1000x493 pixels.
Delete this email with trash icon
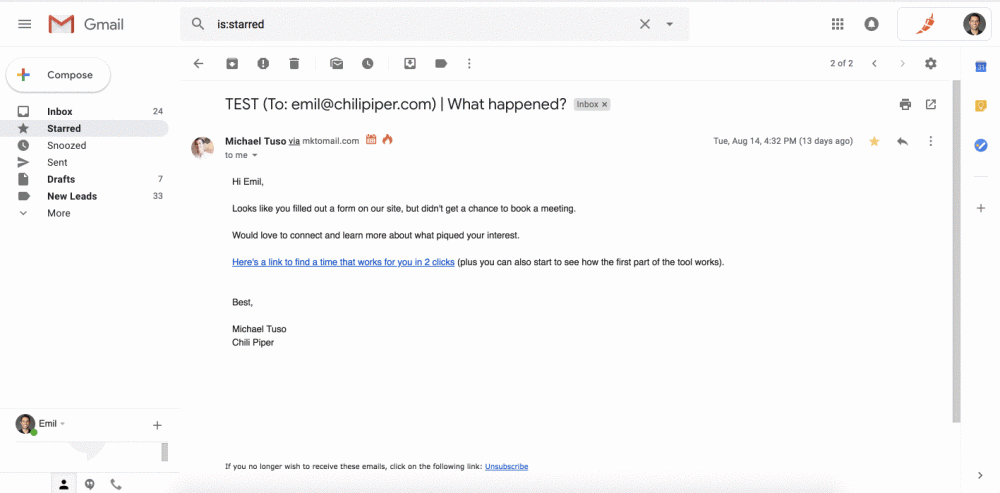click(x=293, y=63)
